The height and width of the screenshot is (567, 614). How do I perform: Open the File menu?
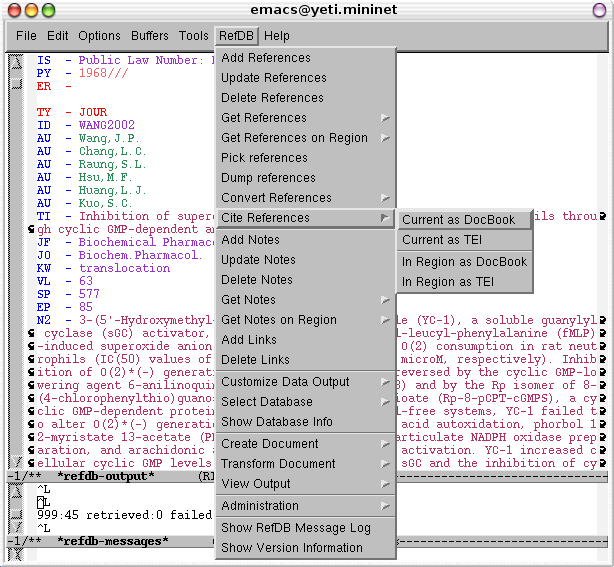[26, 36]
